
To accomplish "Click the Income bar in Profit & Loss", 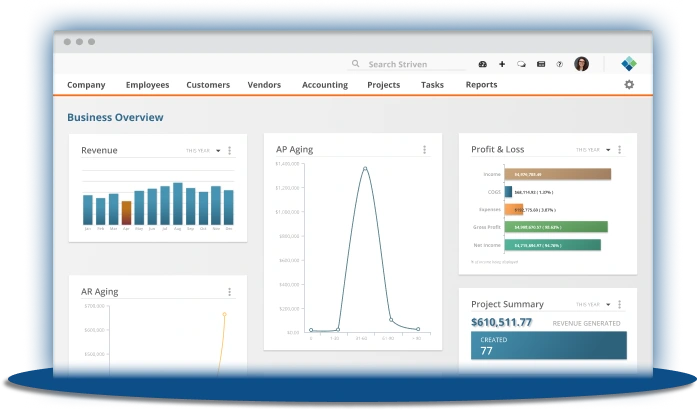I will tap(557, 174).
